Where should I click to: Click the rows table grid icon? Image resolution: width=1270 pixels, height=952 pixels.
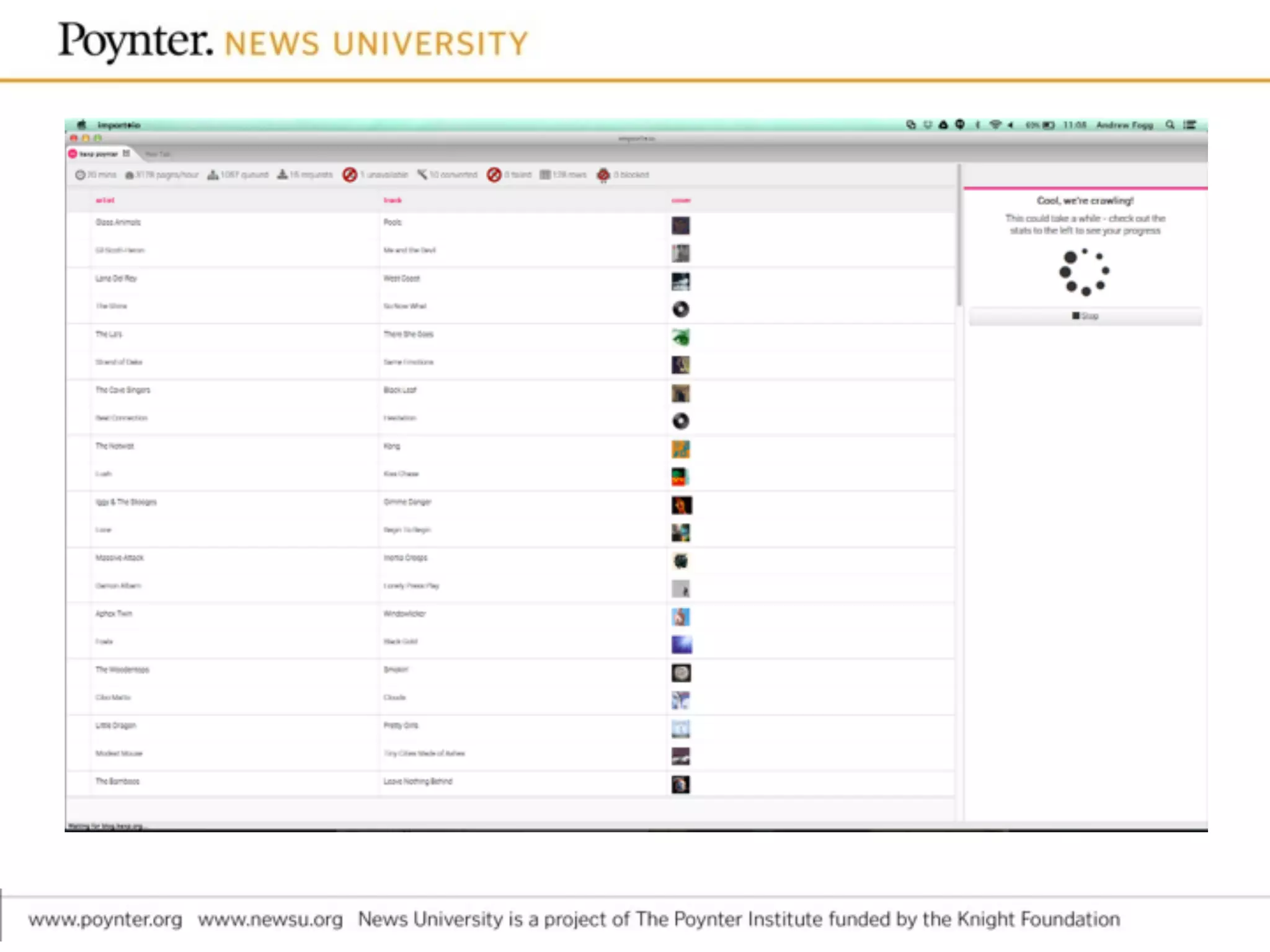click(545, 175)
